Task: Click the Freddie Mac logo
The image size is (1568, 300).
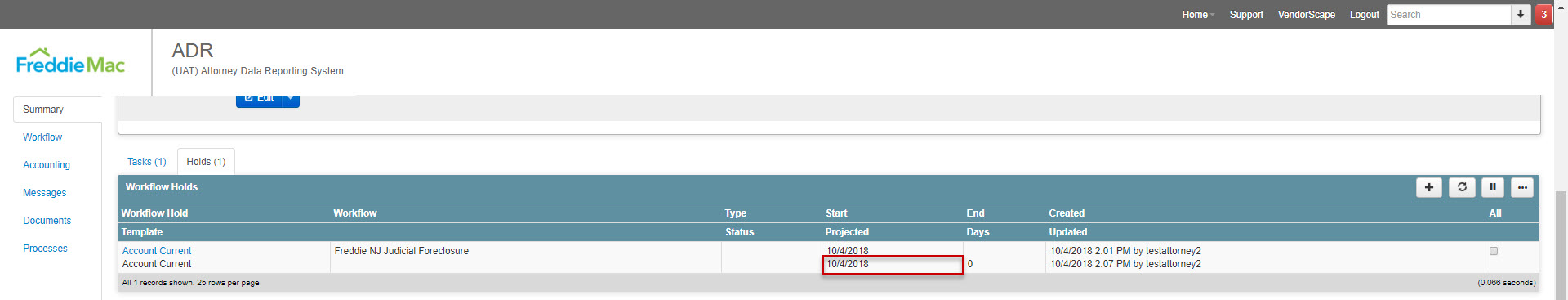Action: (70, 62)
